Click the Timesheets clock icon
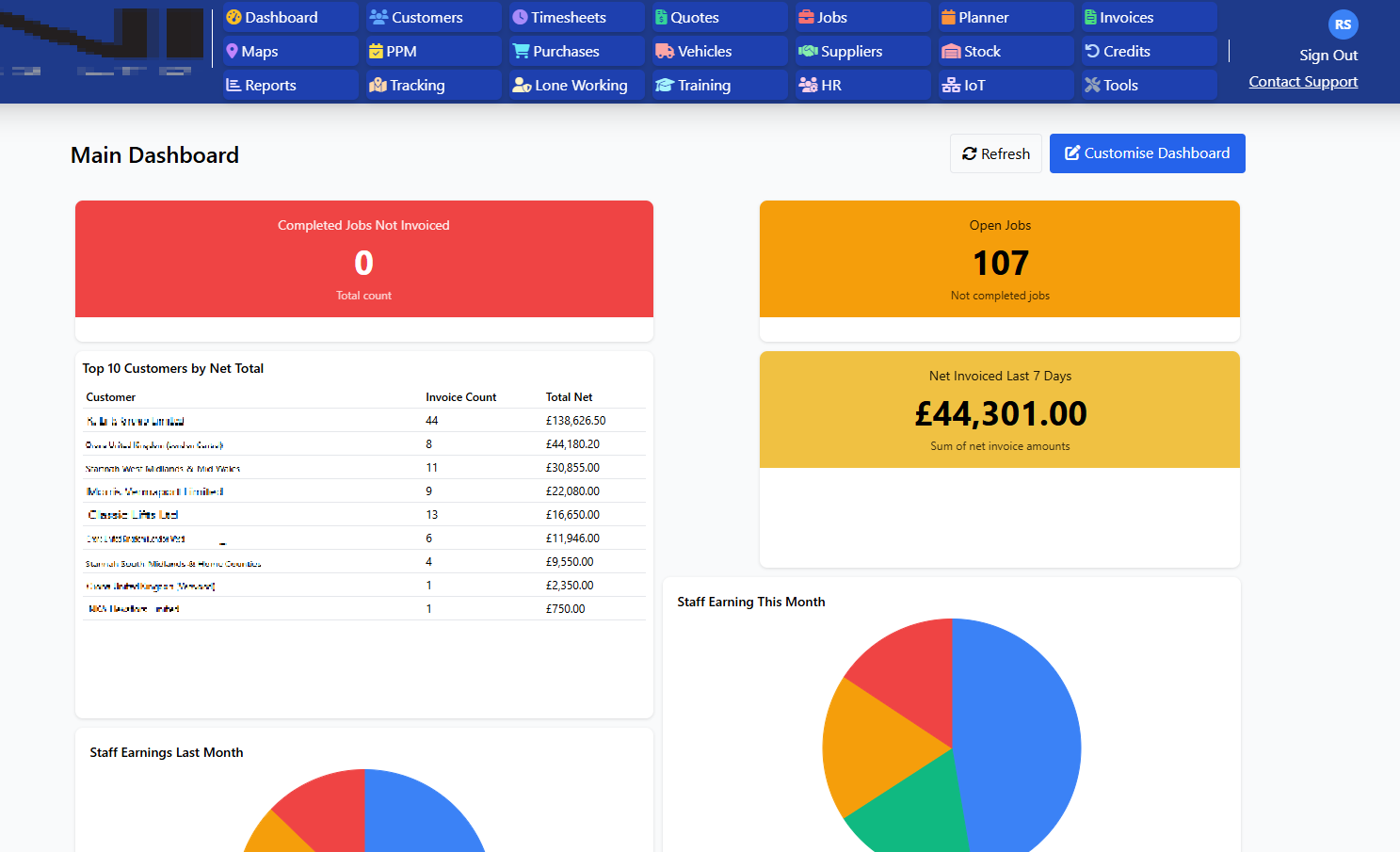 tap(520, 17)
